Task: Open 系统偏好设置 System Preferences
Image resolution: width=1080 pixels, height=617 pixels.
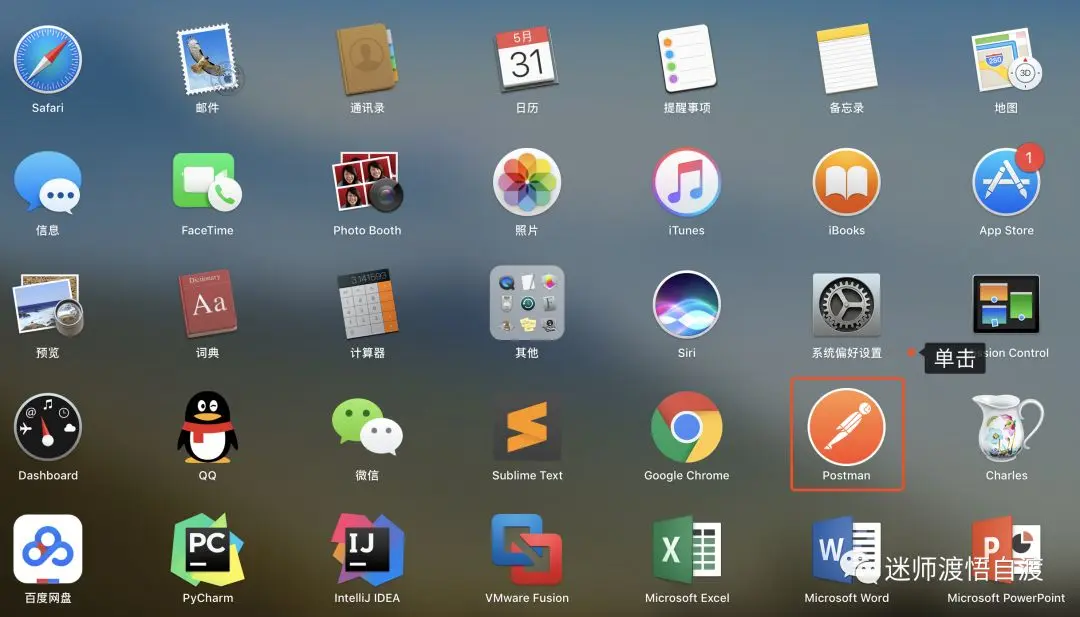Action: click(x=847, y=305)
